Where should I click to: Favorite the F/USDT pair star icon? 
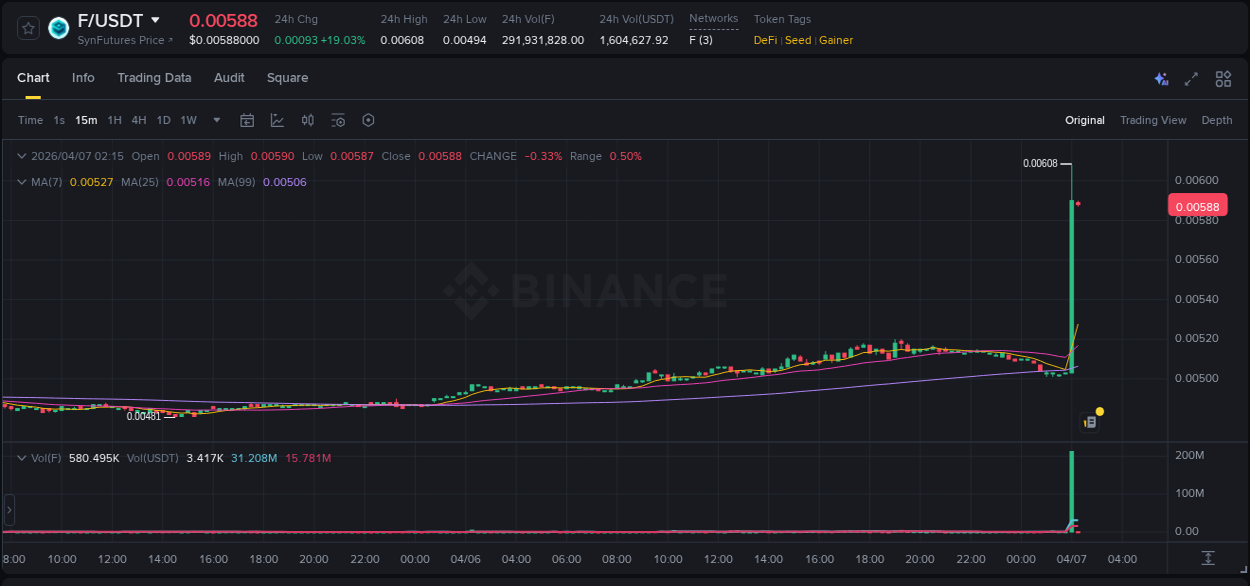27,28
